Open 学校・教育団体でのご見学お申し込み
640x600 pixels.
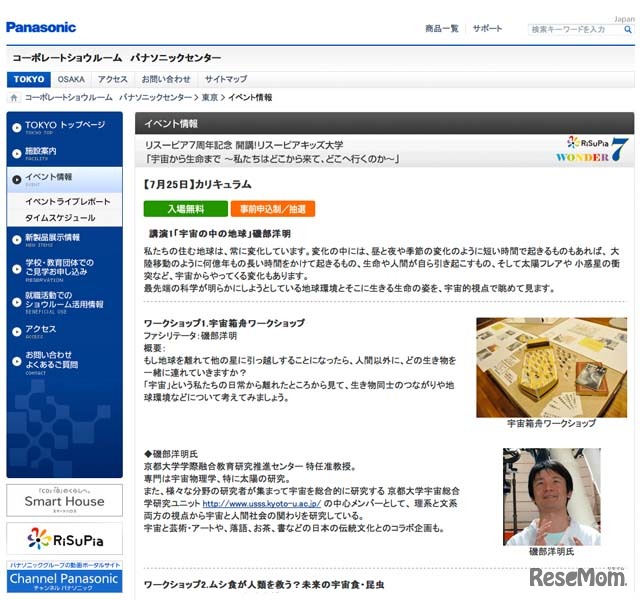click(59, 267)
